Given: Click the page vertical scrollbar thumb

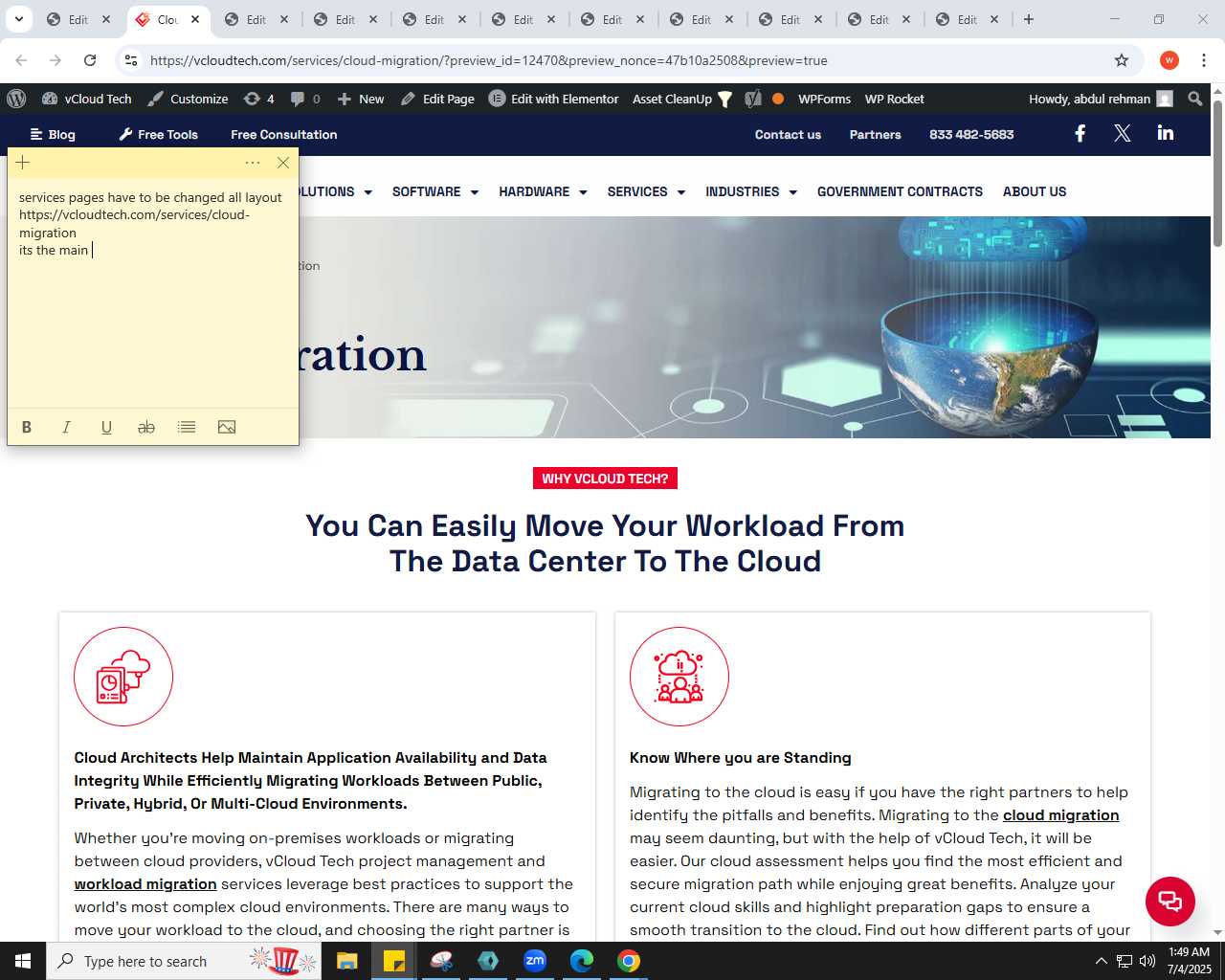Looking at the screenshot, I should (1217, 172).
